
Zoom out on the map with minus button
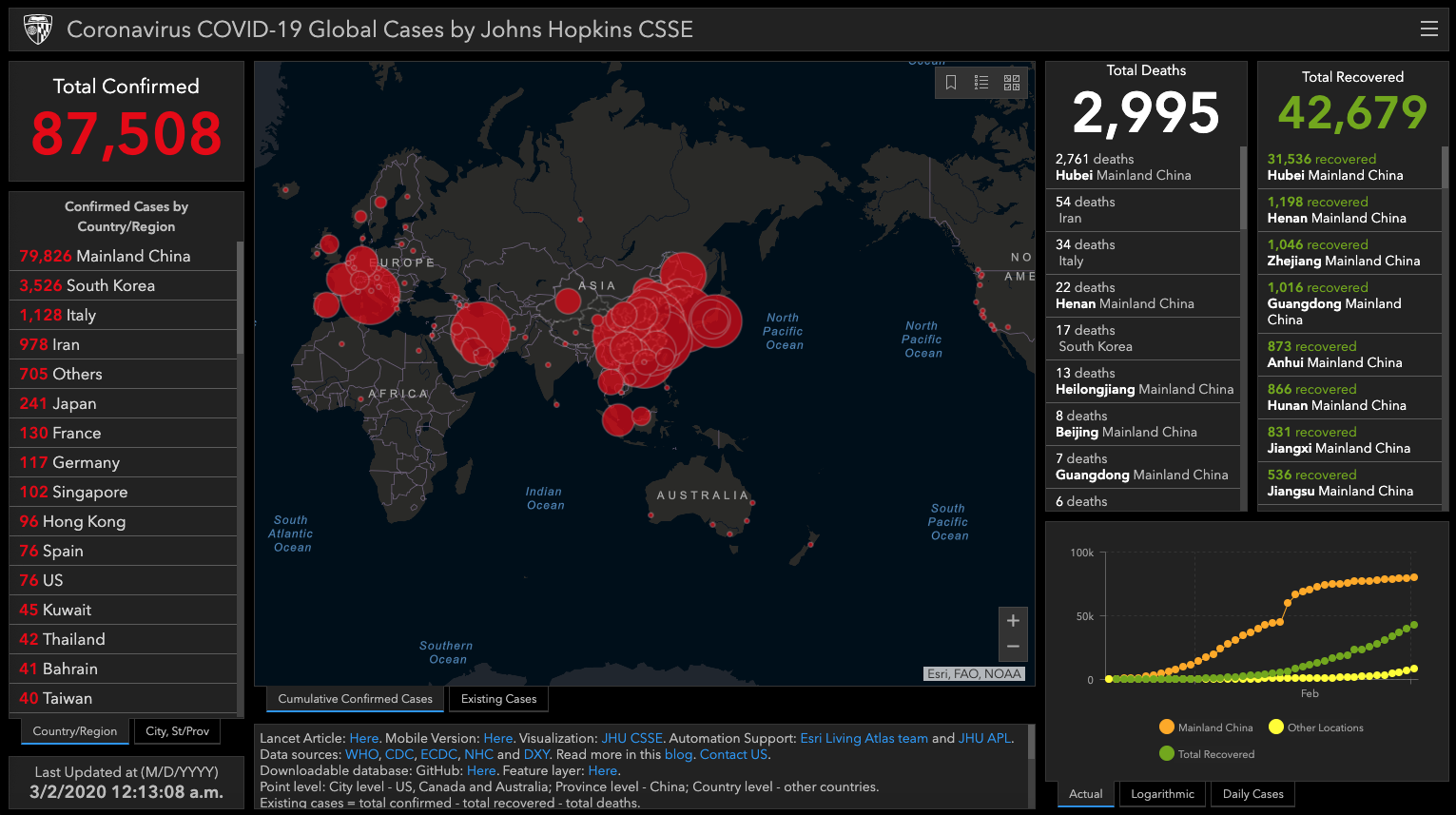point(1013,647)
